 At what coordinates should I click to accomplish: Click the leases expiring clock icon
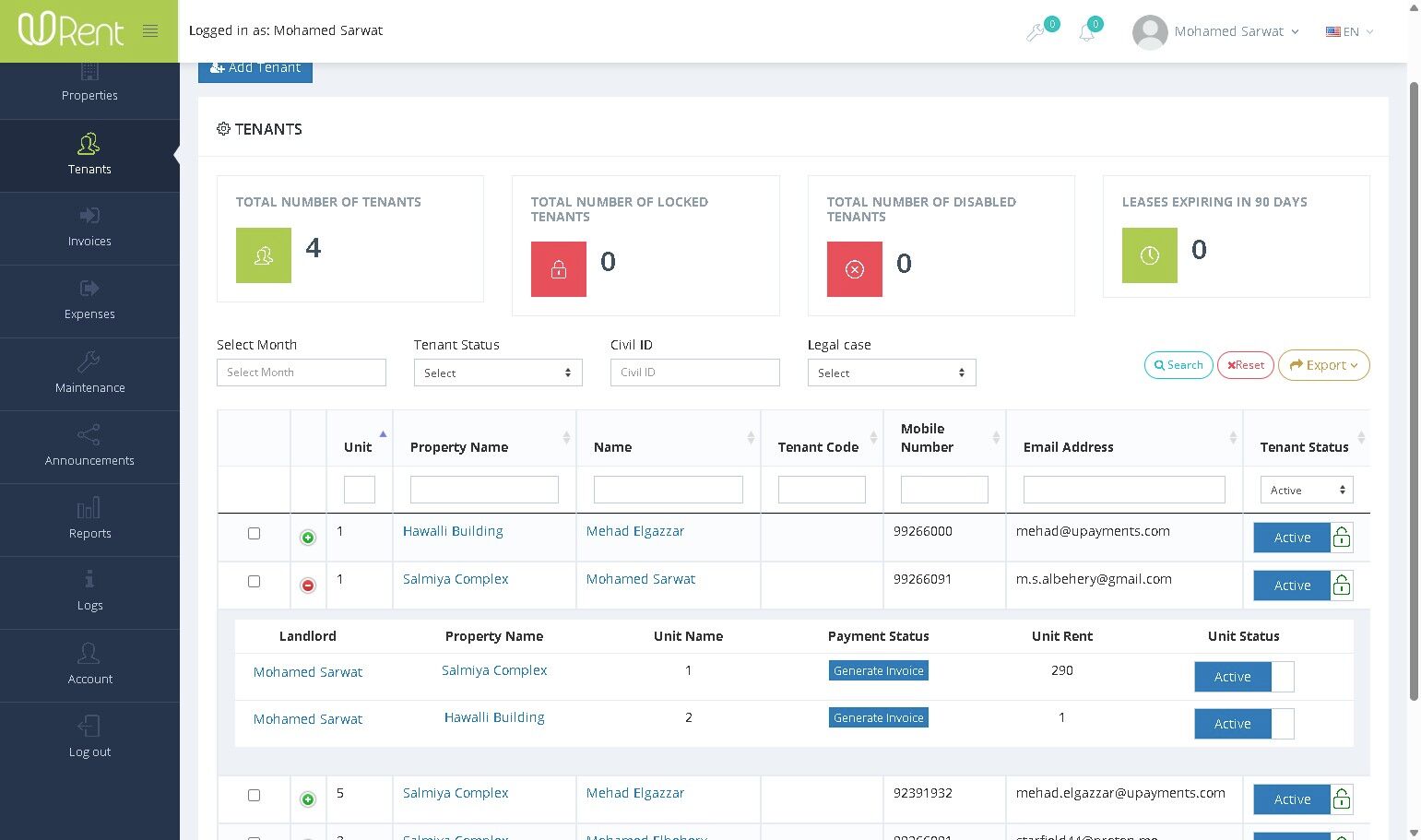pyautogui.click(x=1149, y=255)
